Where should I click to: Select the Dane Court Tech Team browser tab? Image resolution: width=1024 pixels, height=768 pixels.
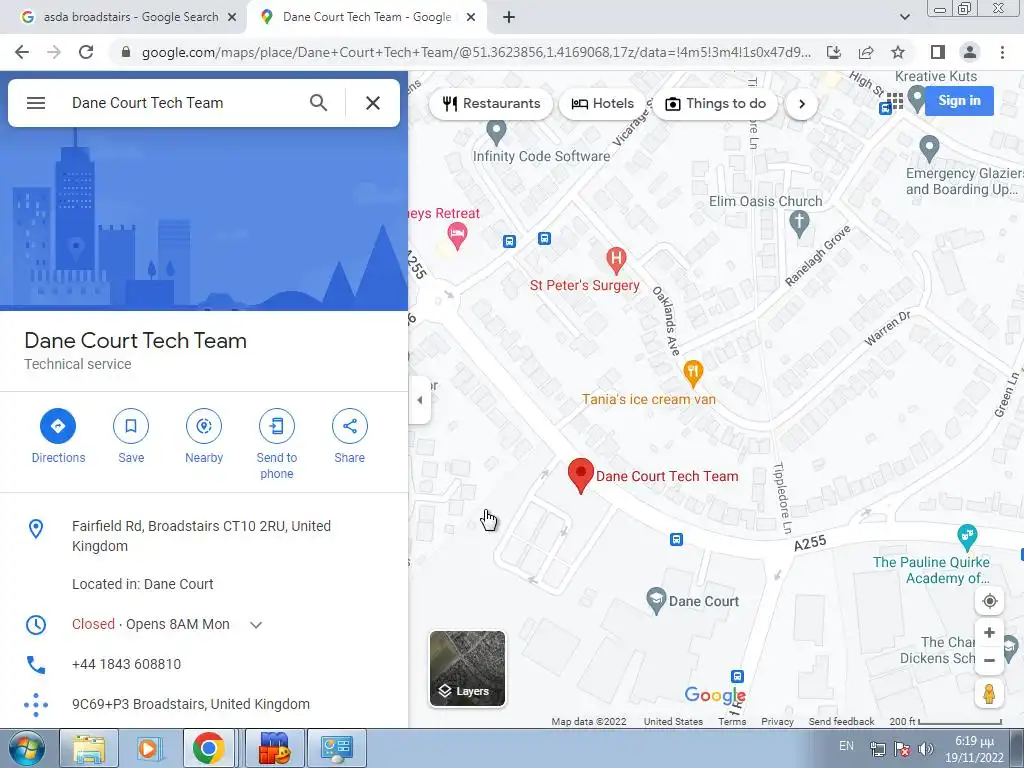coord(366,17)
